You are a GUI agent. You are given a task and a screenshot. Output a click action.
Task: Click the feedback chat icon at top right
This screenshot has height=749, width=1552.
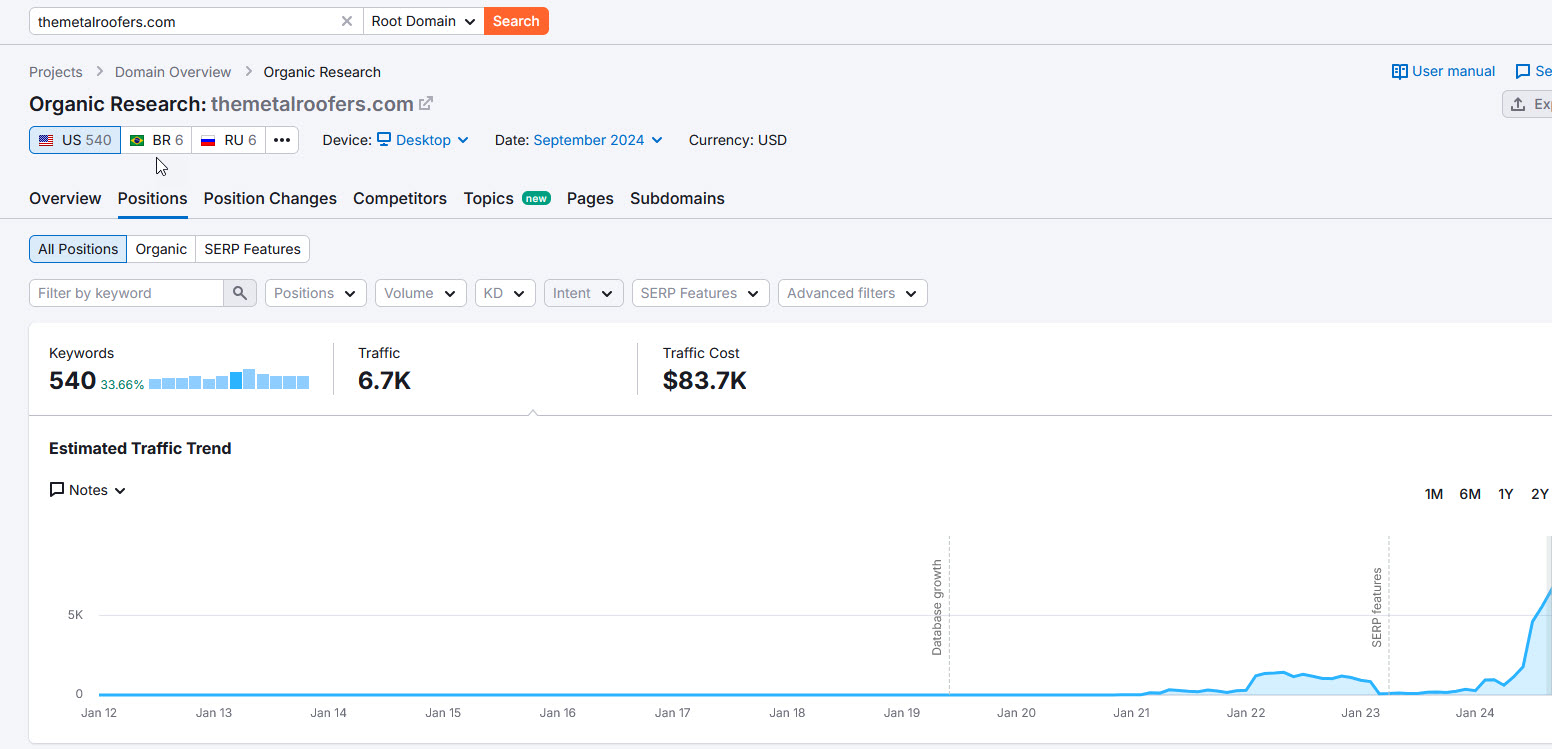1523,71
